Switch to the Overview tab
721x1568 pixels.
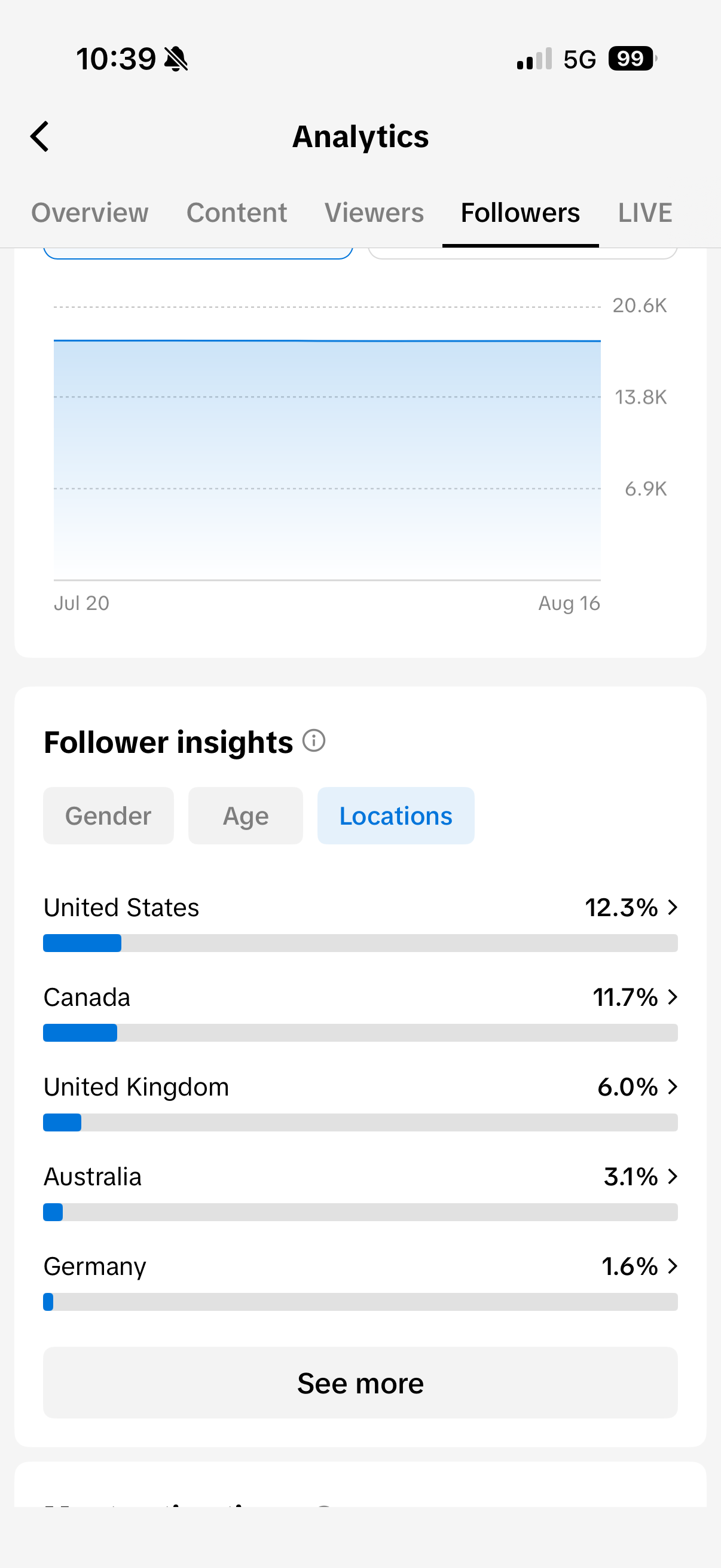90,213
